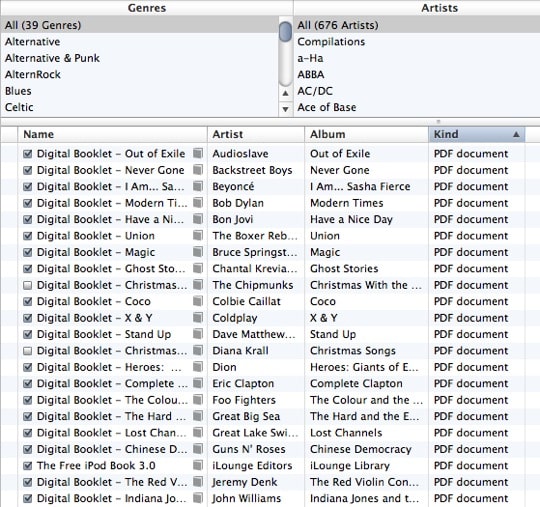540x507 pixels.
Task: Select a-Ha in the Artists list
Action: click(x=417, y=58)
